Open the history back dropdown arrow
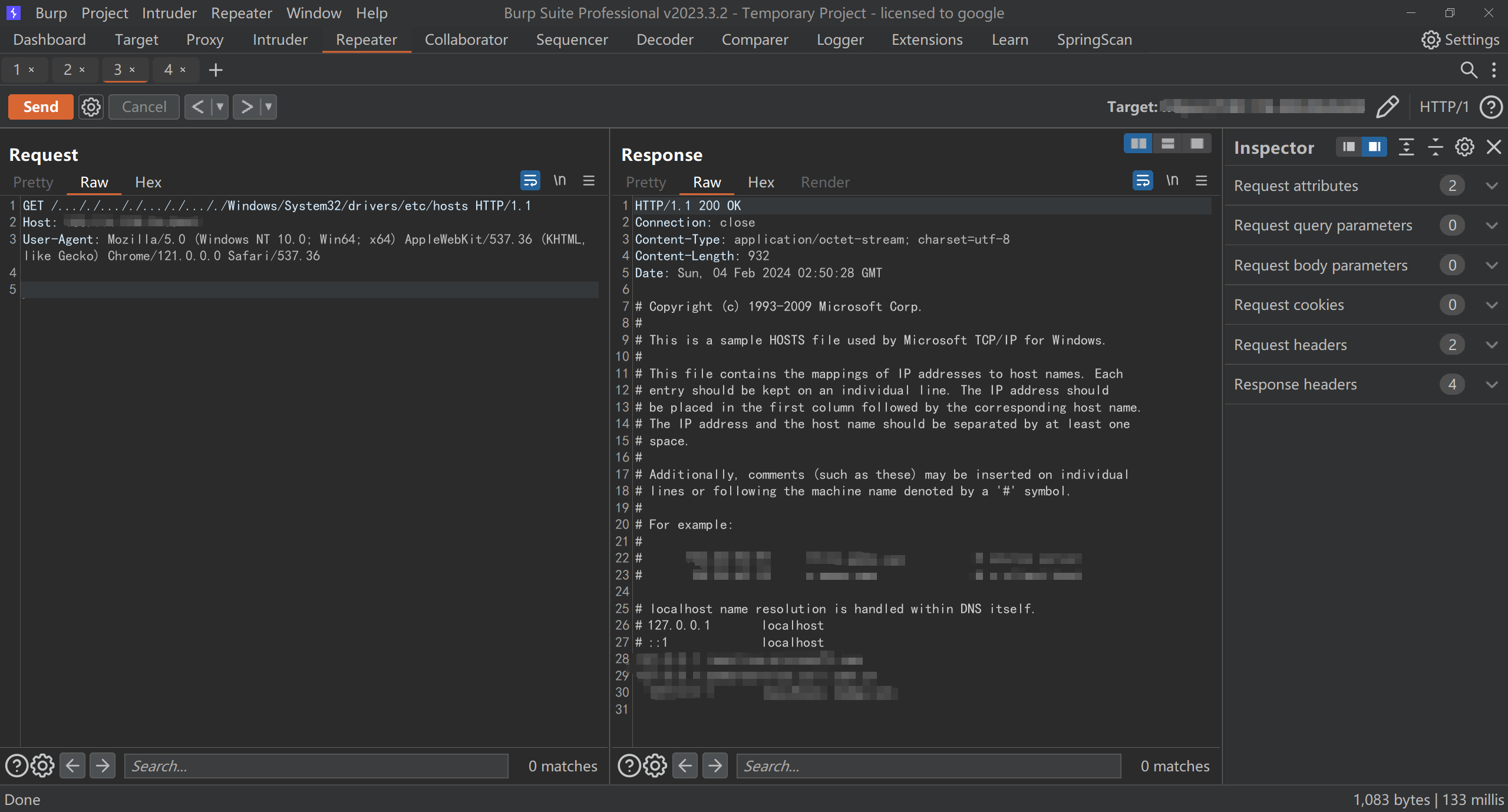The width and height of the screenshot is (1508, 812). 220,107
